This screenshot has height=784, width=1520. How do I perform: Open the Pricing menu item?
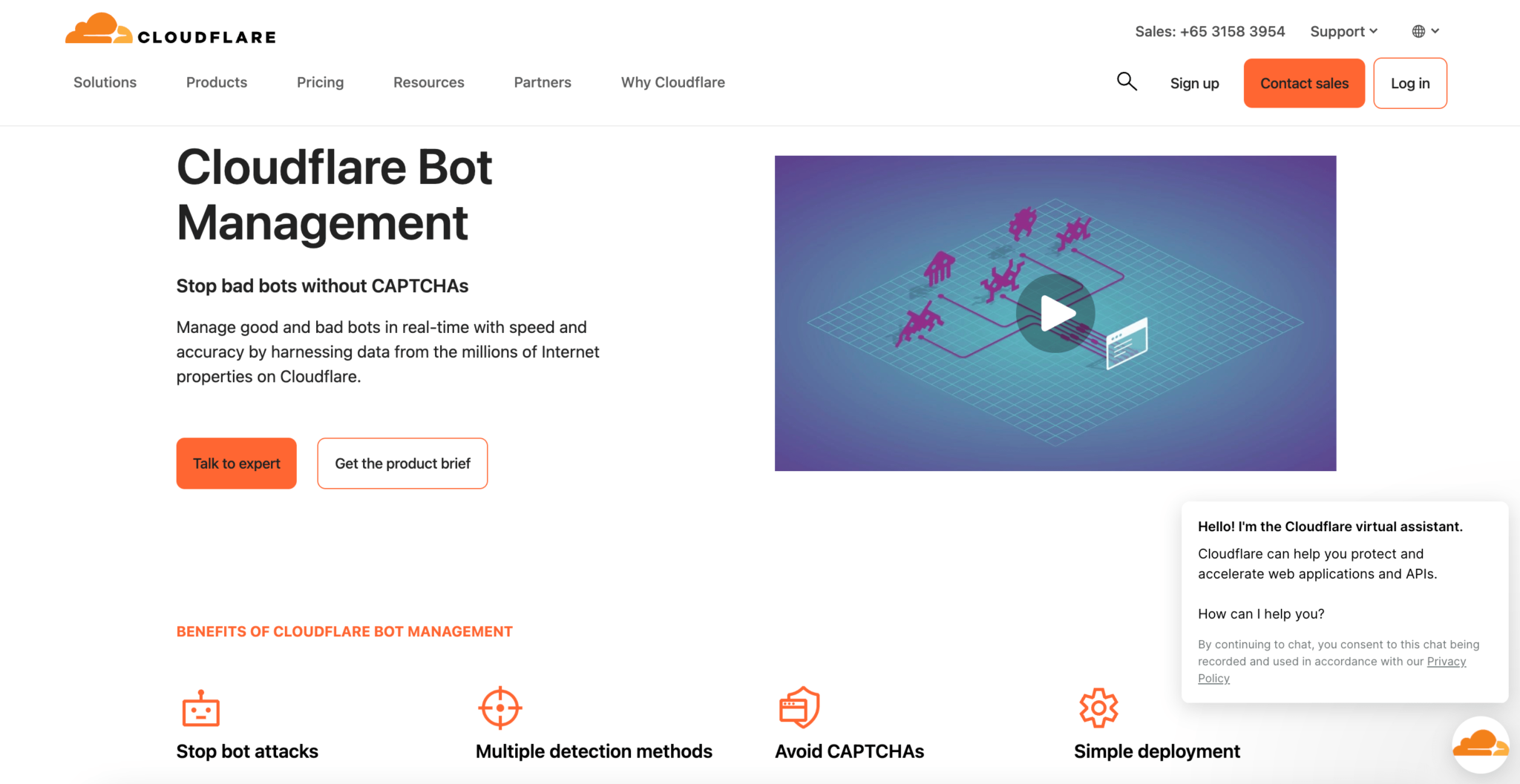pyautogui.click(x=320, y=82)
